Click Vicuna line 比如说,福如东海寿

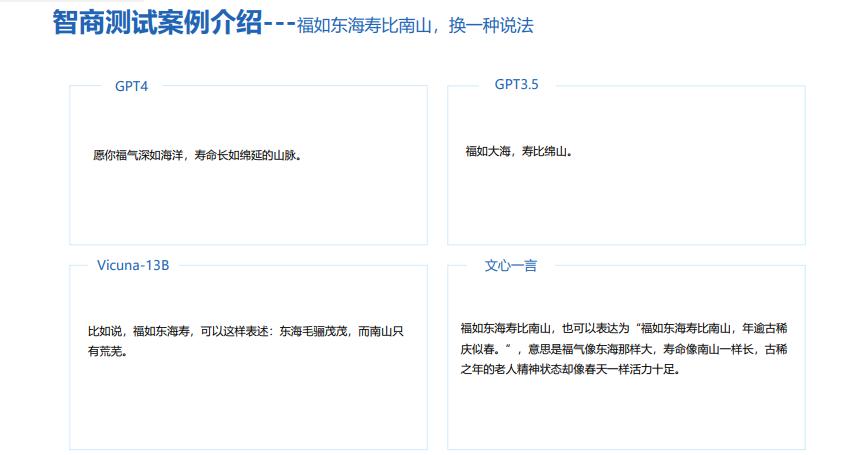pyautogui.click(x=139, y=331)
